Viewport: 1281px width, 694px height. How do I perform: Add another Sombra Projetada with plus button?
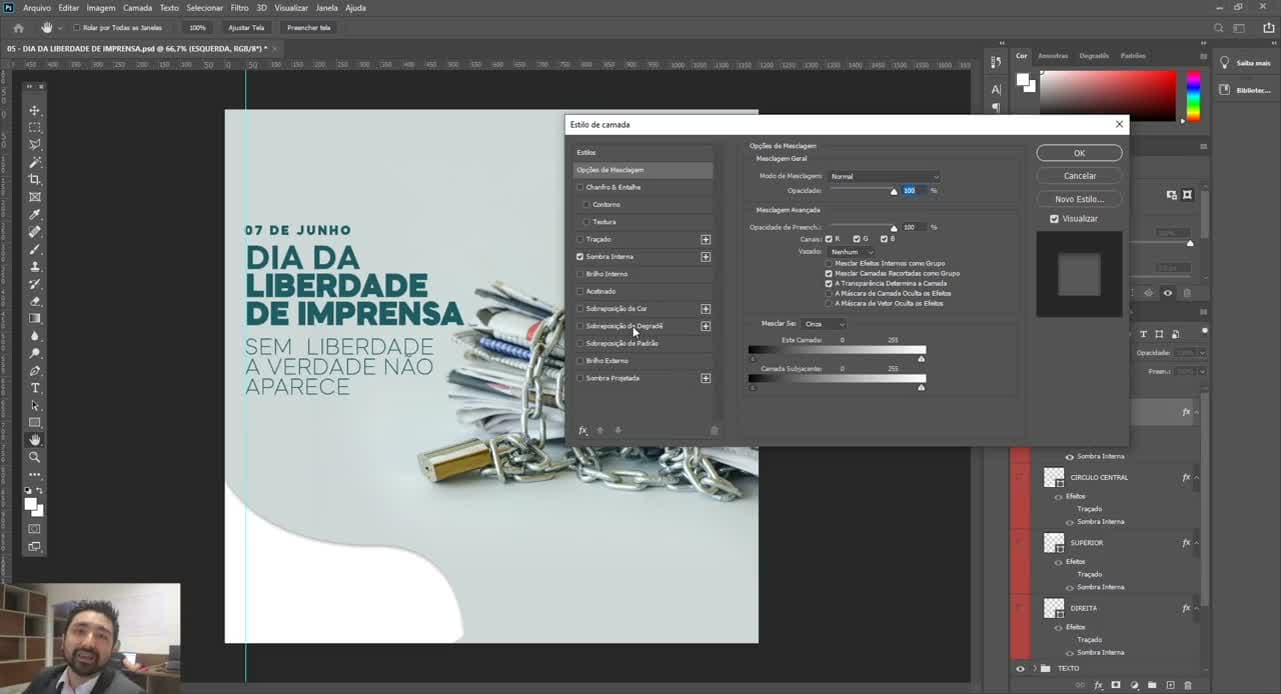[x=706, y=378]
